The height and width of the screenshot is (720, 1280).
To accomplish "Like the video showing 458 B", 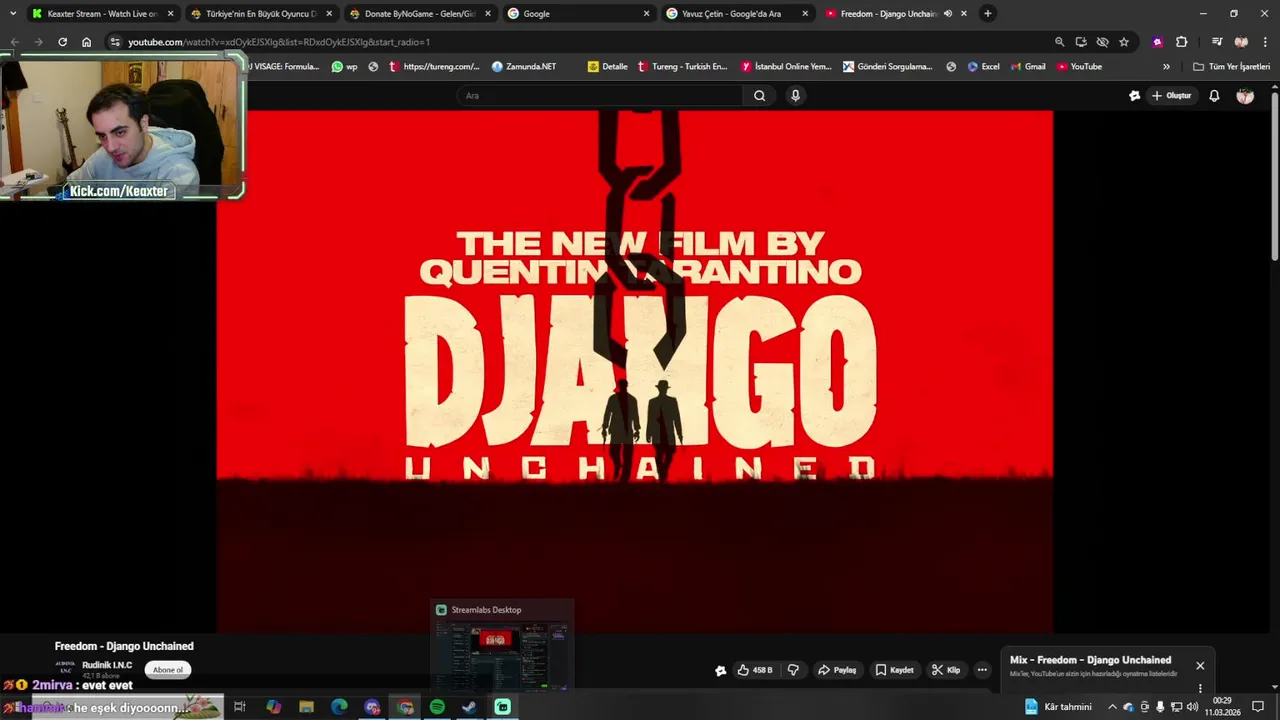I will tap(754, 670).
